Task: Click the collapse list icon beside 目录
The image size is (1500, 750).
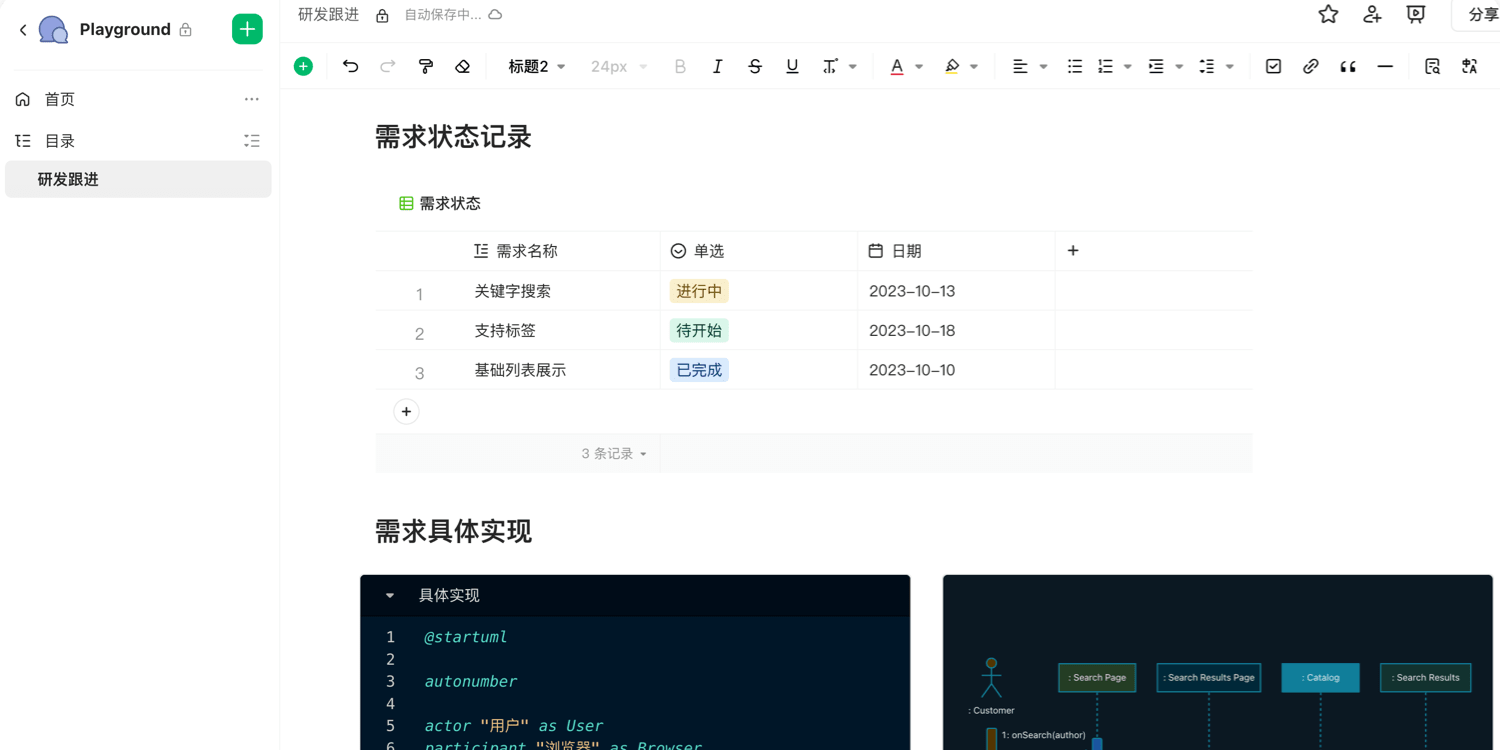Action: 252,141
